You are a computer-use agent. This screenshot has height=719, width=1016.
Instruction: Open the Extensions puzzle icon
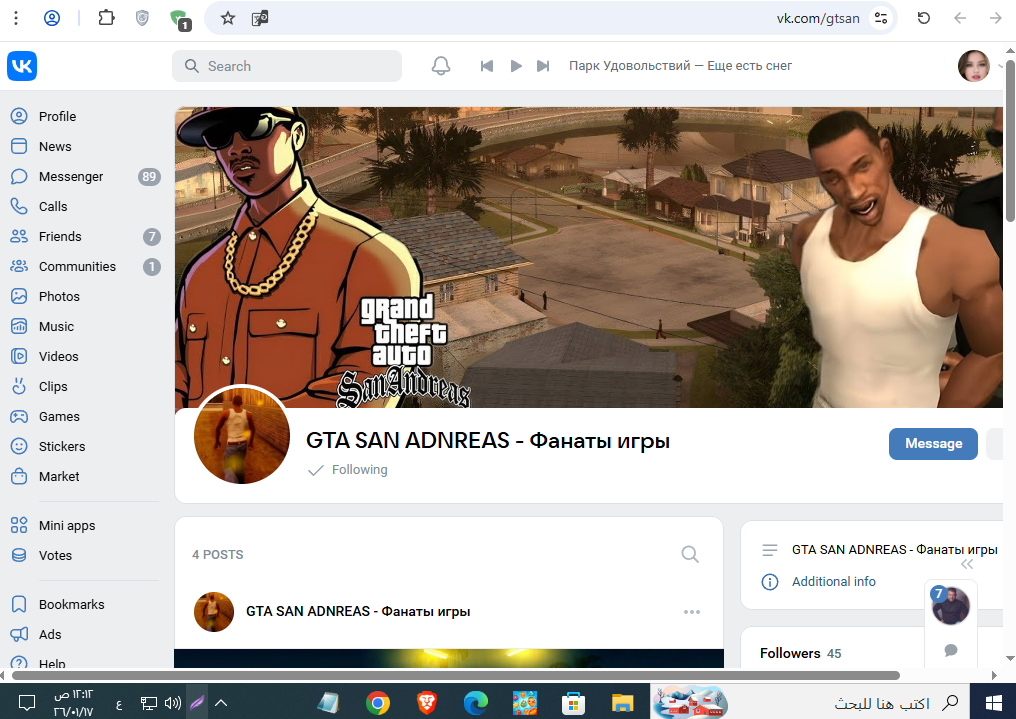click(106, 17)
